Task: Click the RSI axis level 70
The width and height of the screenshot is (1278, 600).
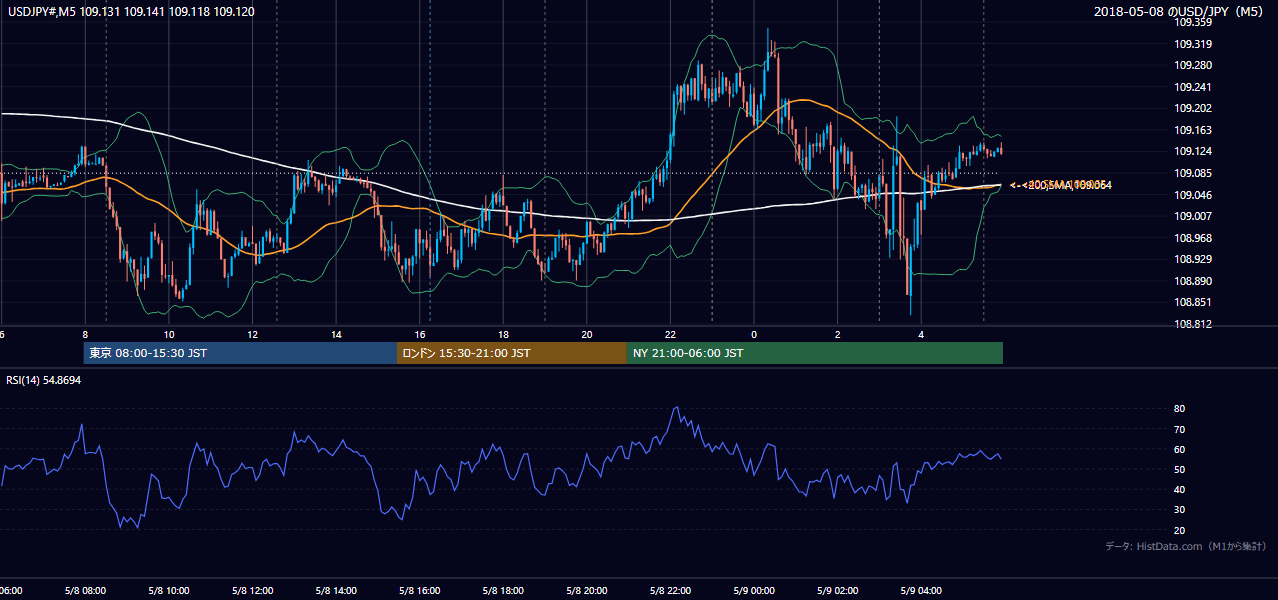Action: 1180,429
